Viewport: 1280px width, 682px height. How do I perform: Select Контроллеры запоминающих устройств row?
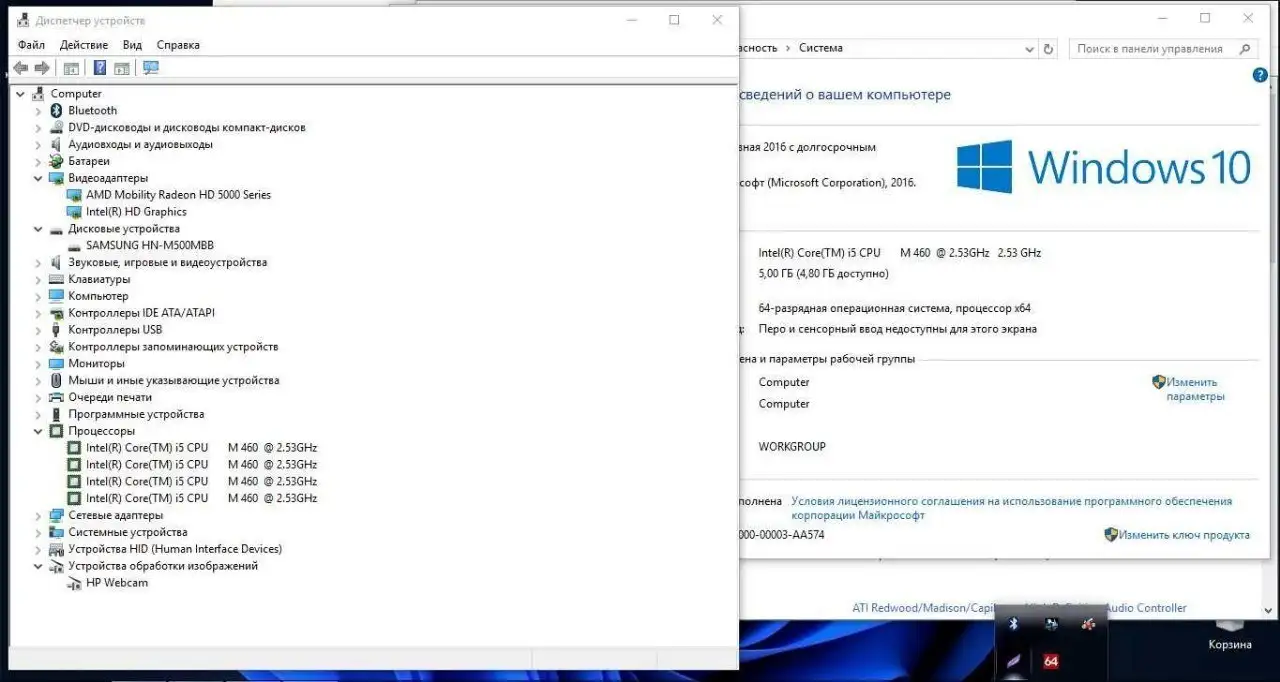173,347
